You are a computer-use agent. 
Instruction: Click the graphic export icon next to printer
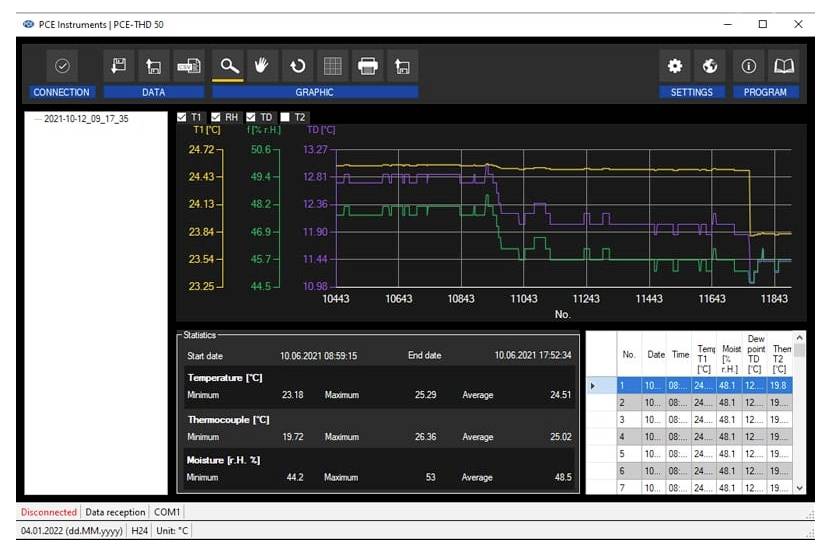(402, 66)
